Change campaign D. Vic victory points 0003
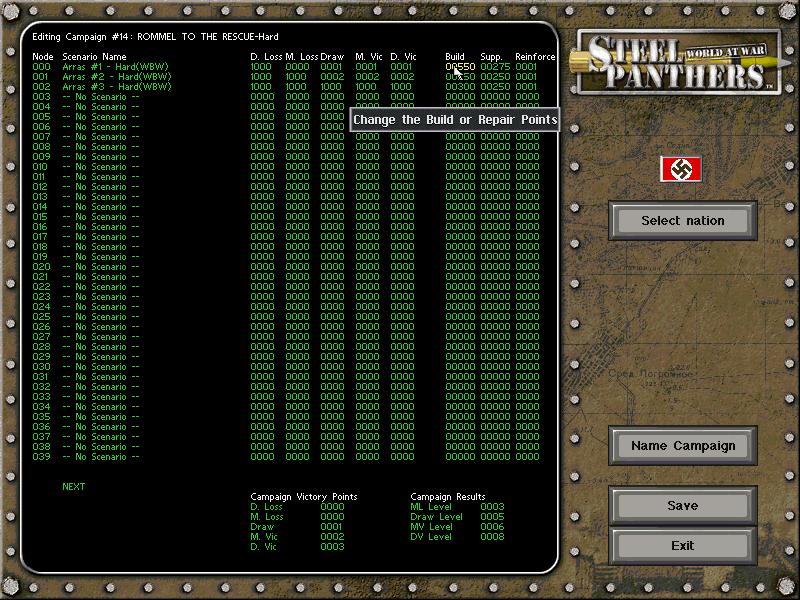Screen dimensions: 800x600 pos(332,546)
